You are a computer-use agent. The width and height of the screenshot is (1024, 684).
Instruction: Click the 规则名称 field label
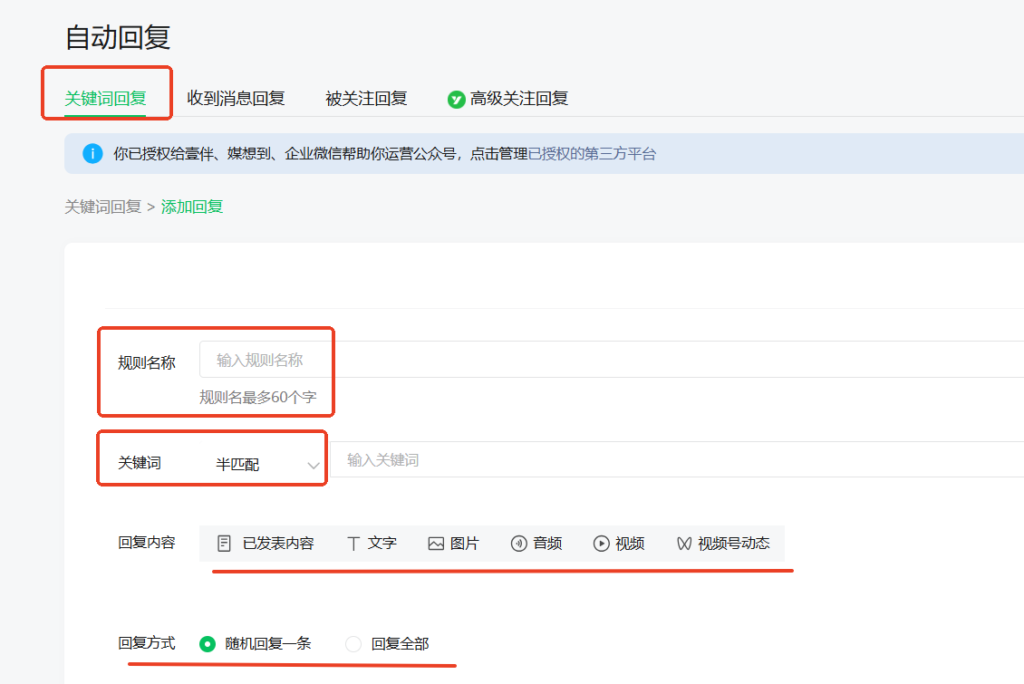tap(146, 363)
